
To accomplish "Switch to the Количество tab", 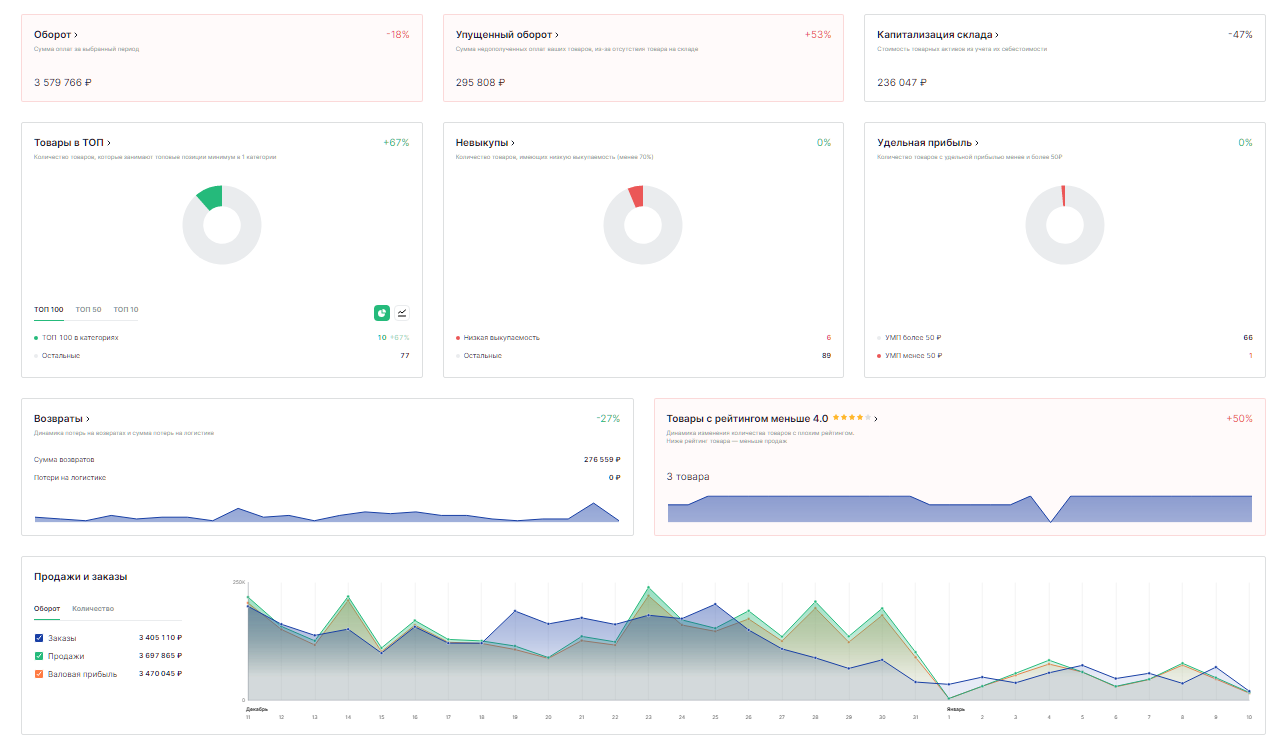I will click(x=93, y=608).
